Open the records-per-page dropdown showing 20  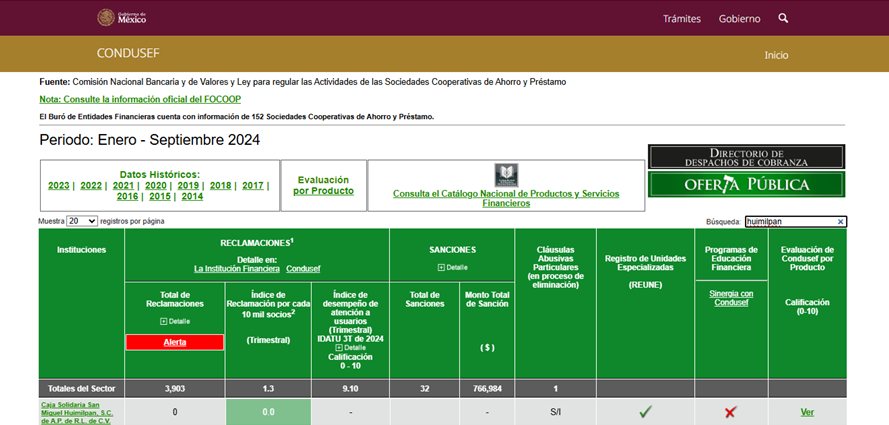[x=82, y=221]
